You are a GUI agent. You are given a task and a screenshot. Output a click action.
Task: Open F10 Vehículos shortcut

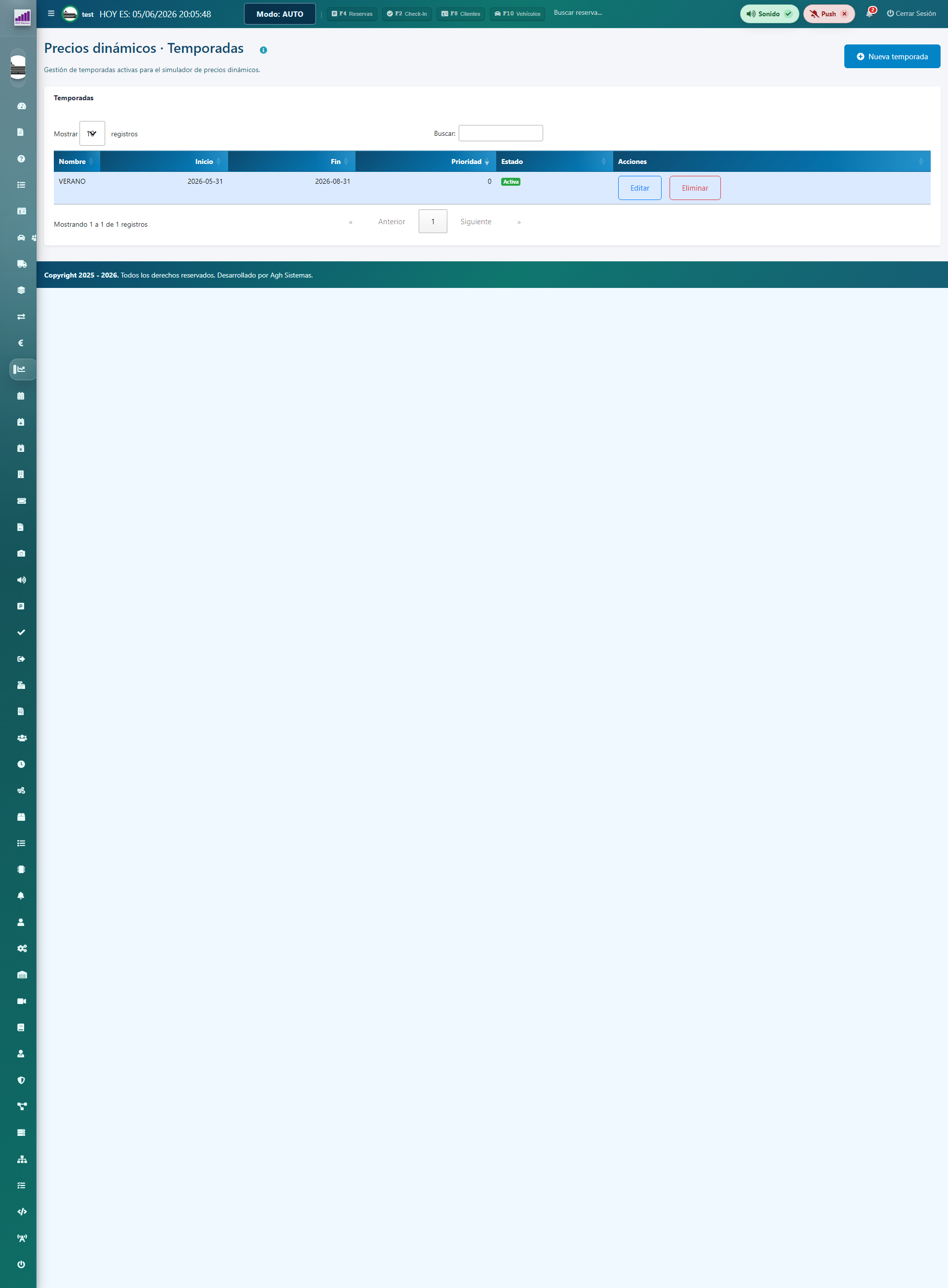pyautogui.click(x=517, y=14)
